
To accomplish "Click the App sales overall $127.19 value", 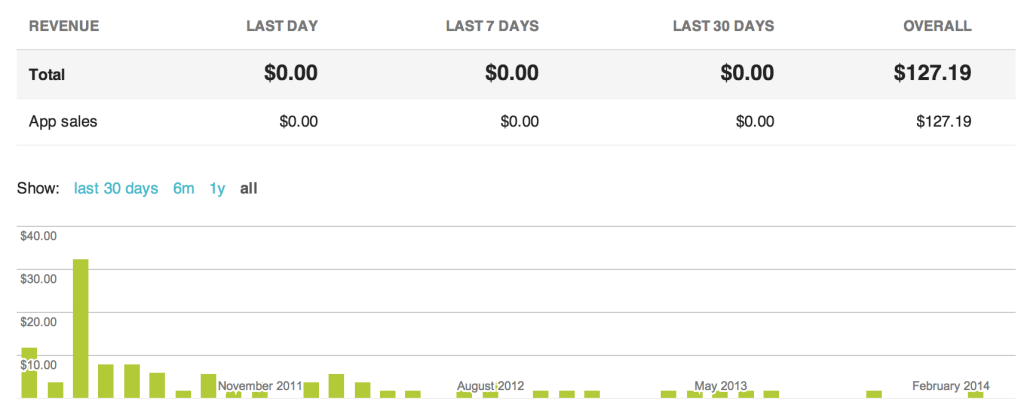I will pyautogui.click(x=944, y=122).
